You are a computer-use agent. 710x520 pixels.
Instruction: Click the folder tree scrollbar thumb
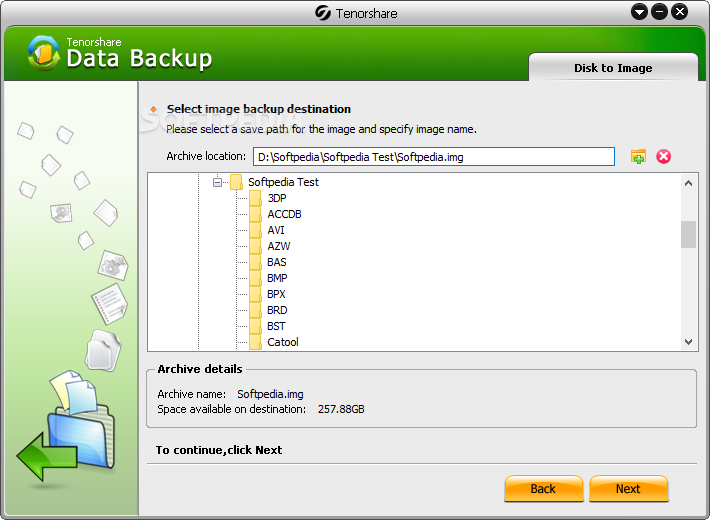click(688, 234)
